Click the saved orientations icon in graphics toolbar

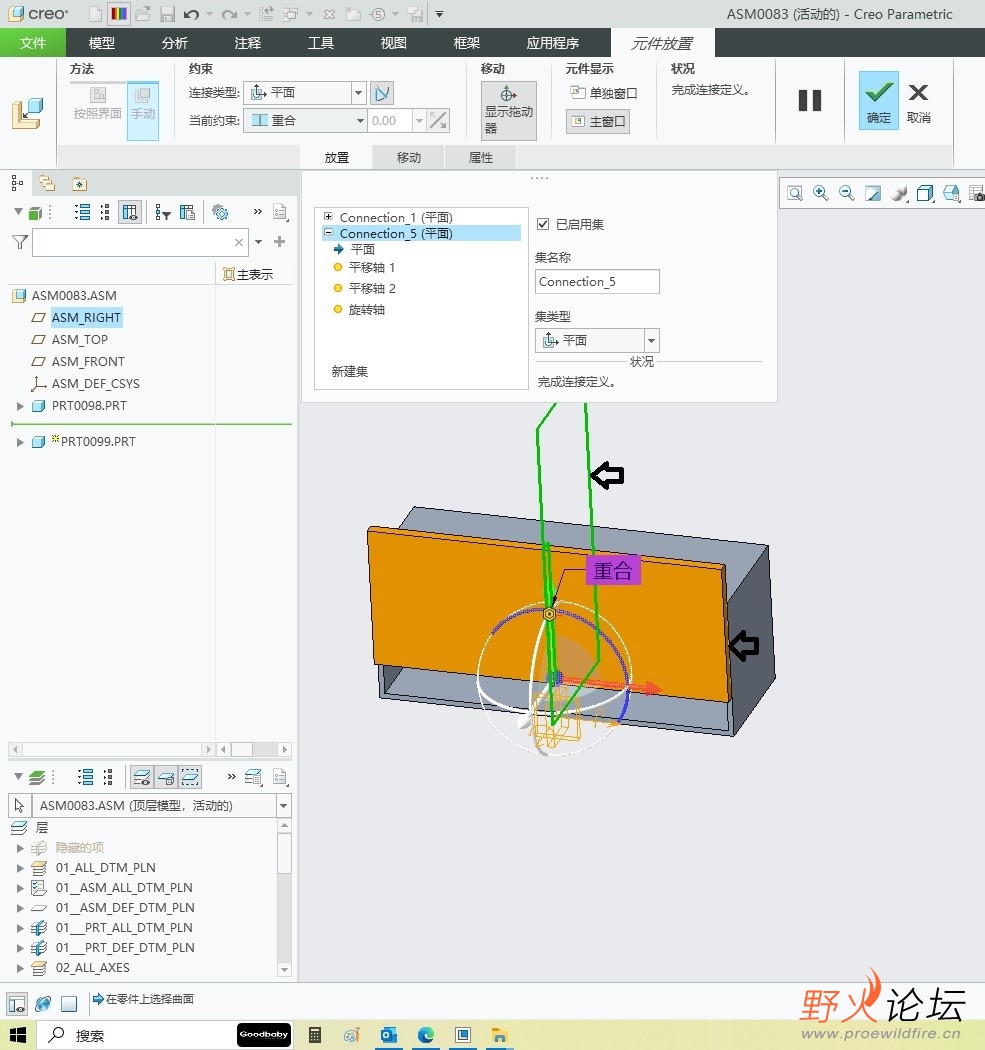(x=951, y=194)
